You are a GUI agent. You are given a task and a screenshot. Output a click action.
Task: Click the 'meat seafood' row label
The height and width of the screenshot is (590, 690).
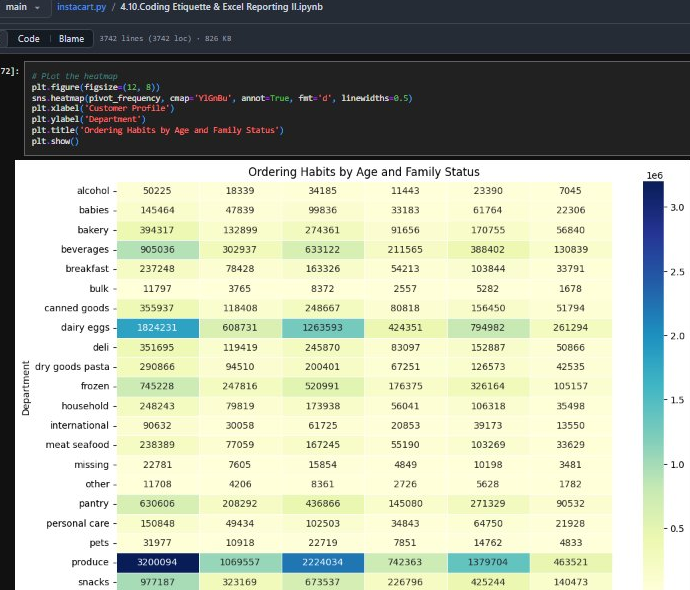click(77, 445)
